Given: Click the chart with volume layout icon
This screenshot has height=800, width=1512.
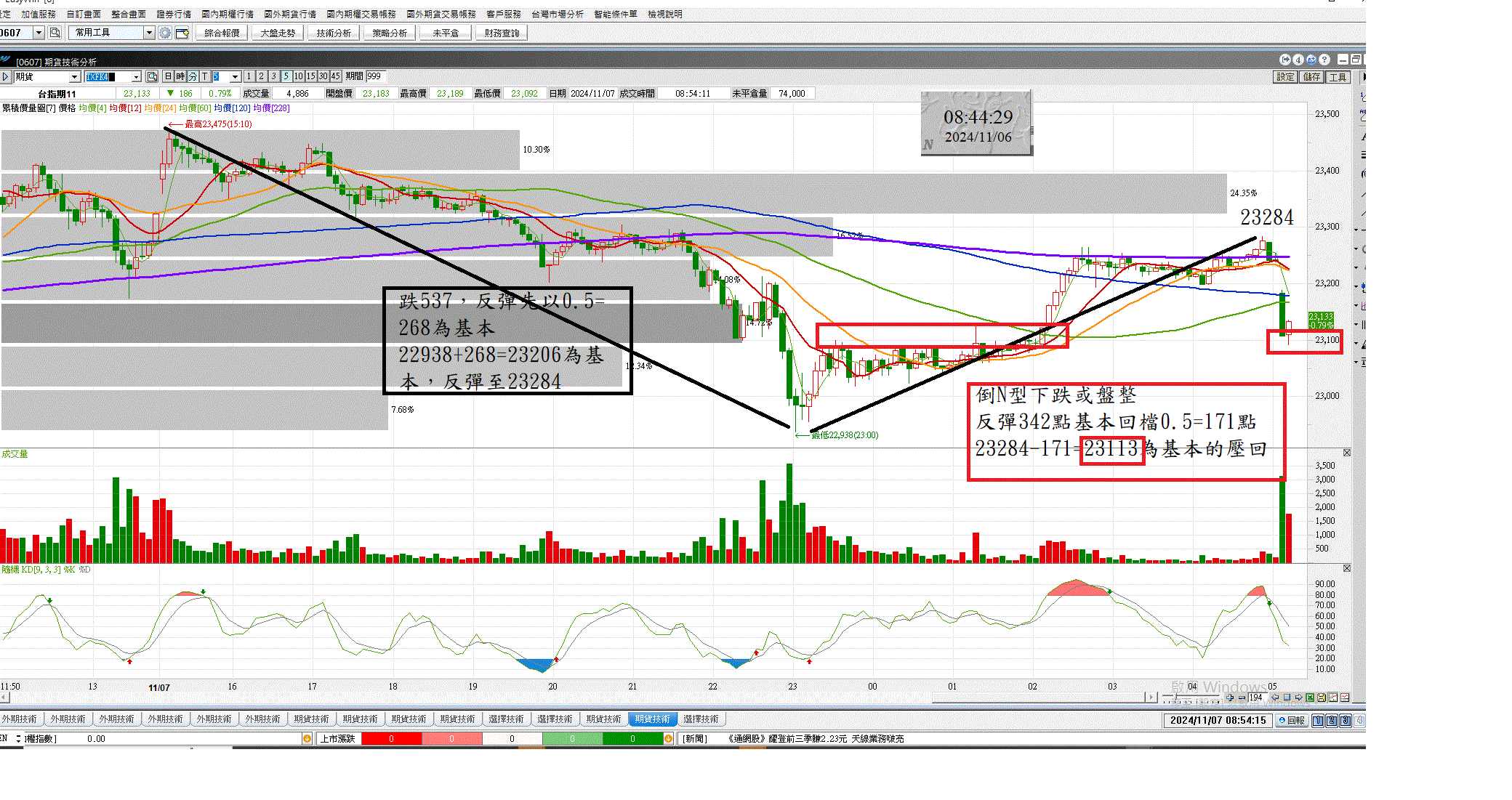Looking at the screenshot, I should point(1333,698).
